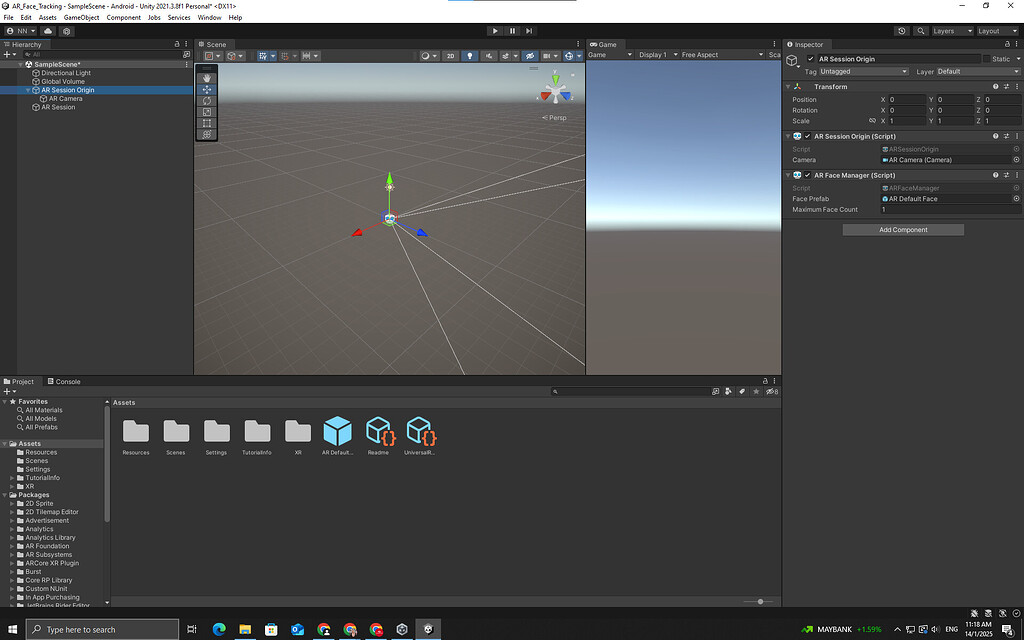This screenshot has height=640, width=1024.
Task: Open the Gizmos visibility icon in Scene toolbar
Action: tap(568, 56)
